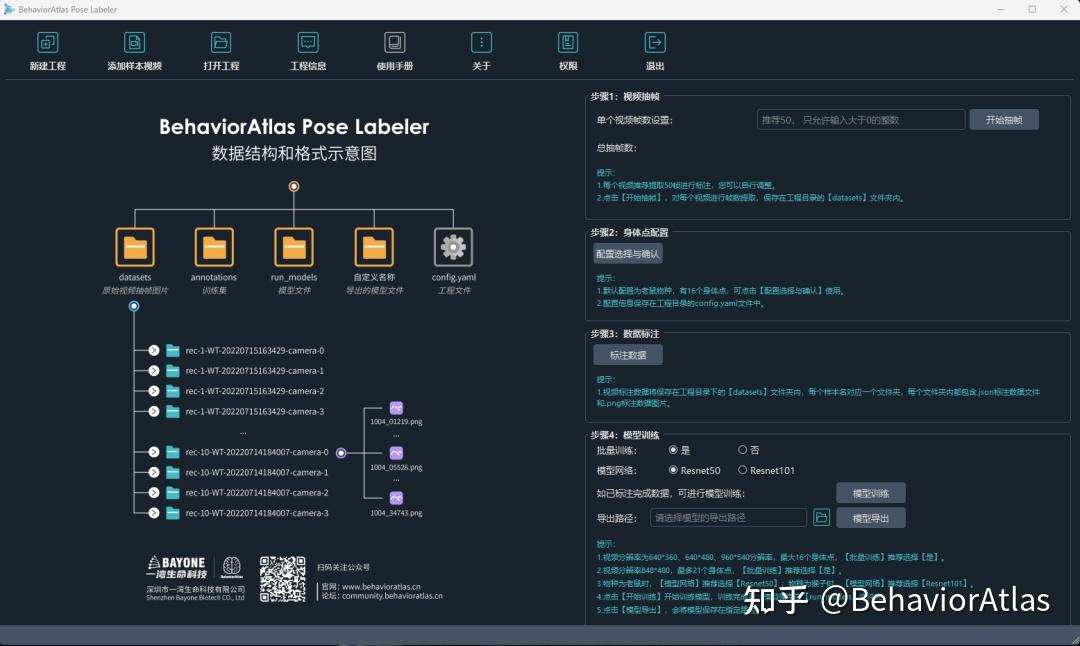This screenshot has height=646, width=1080.
Task: Click the 1004_01219.png image icon
Action: 396,408
